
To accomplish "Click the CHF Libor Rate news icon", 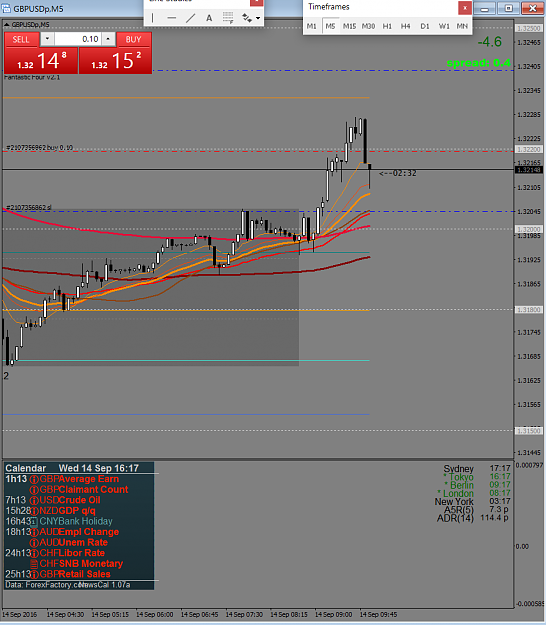I will (34, 553).
